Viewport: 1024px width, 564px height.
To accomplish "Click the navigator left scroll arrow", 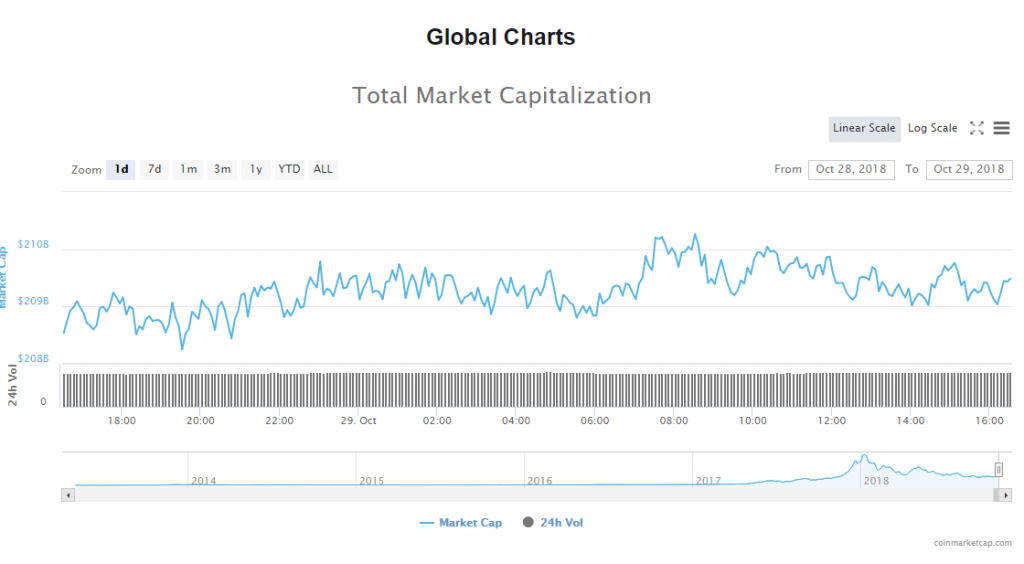I will (x=68, y=494).
